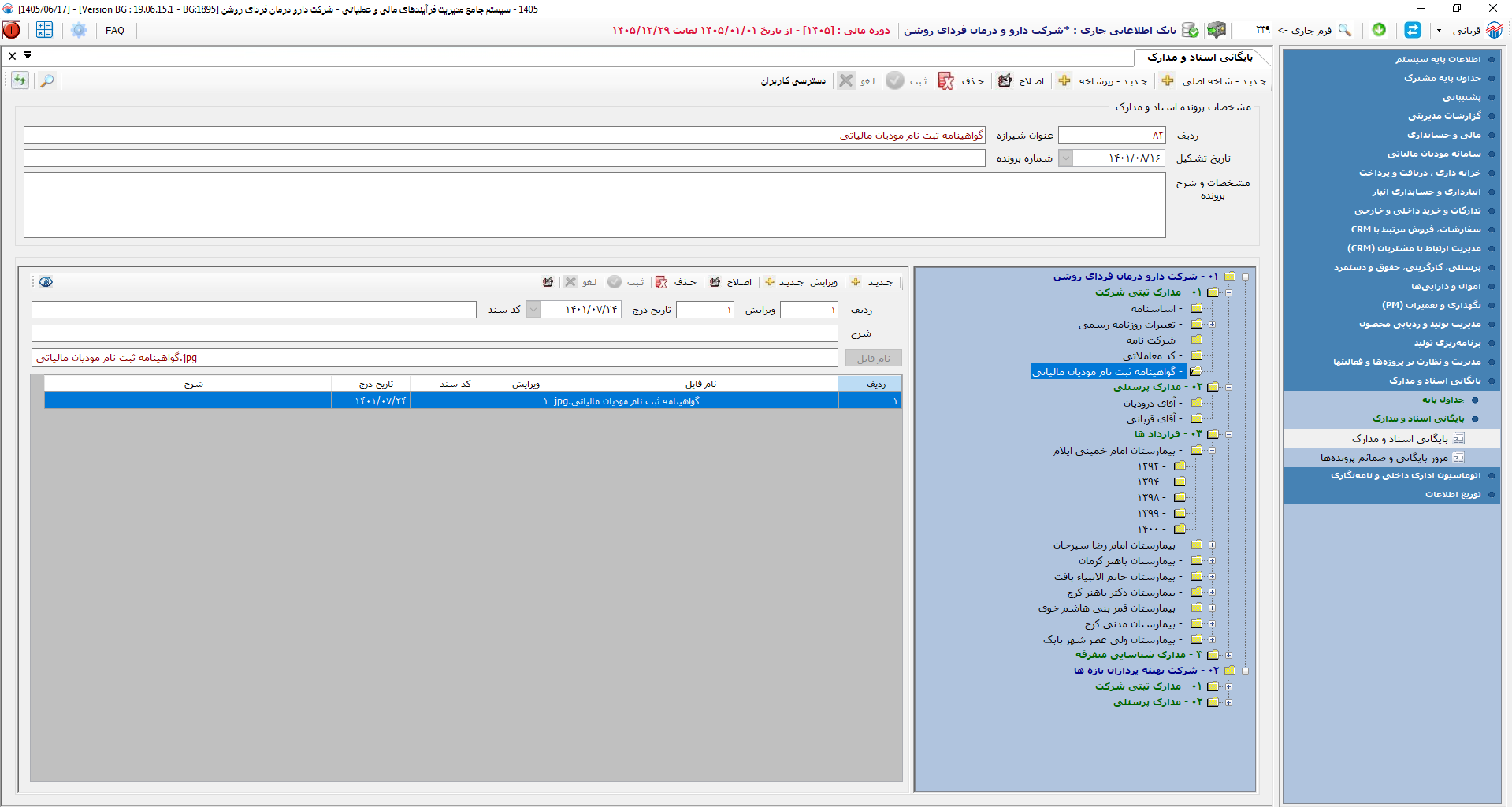
Task: Open the تاریخ تشکیل date dropdown
Action: point(1065,158)
